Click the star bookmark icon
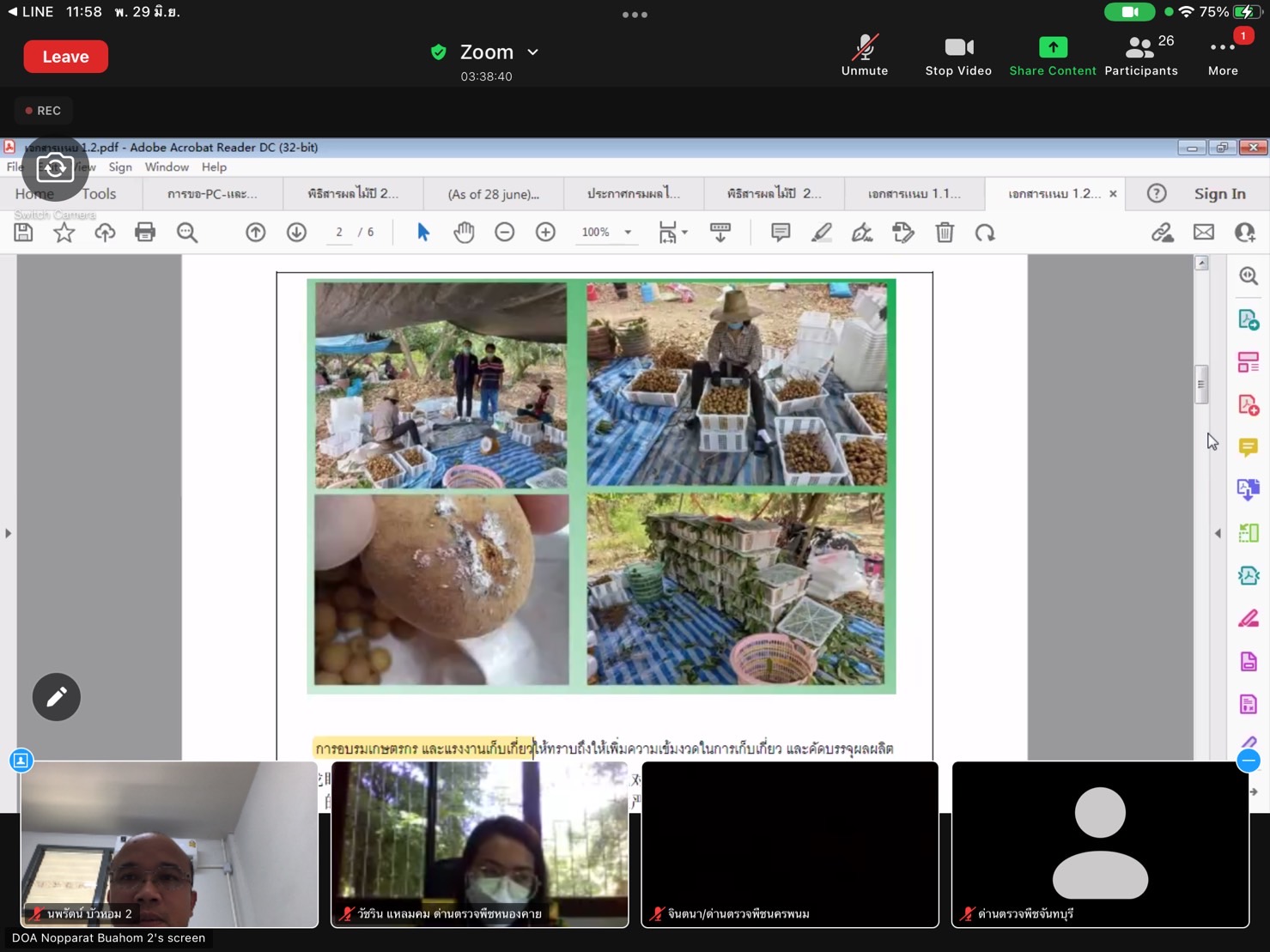The image size is (1270, 952). coord(64,233)
